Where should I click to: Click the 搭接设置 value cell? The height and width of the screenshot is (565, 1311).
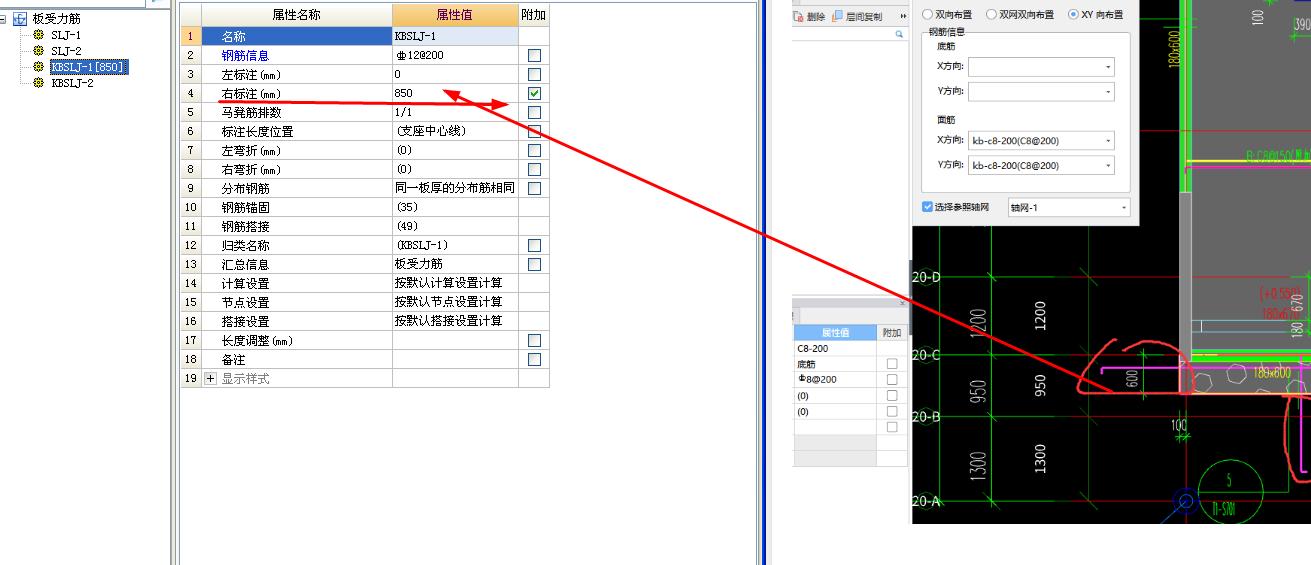[x=455, y=321]
